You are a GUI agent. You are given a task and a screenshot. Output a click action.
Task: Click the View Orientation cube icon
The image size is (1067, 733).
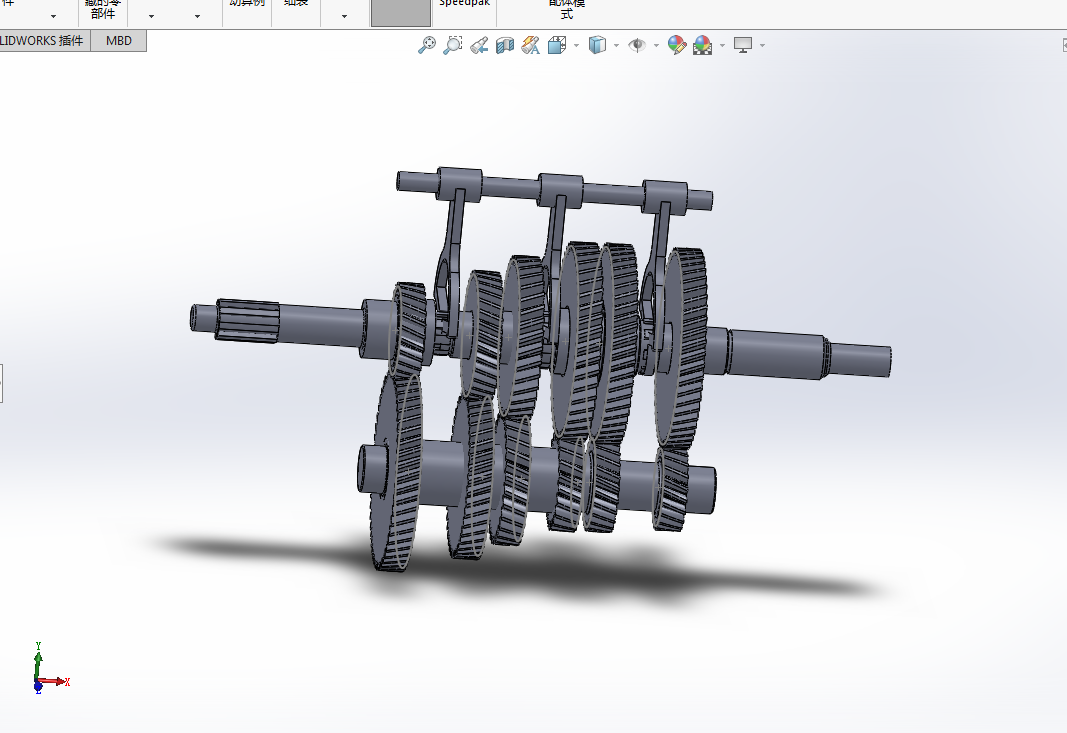[557, 45]
